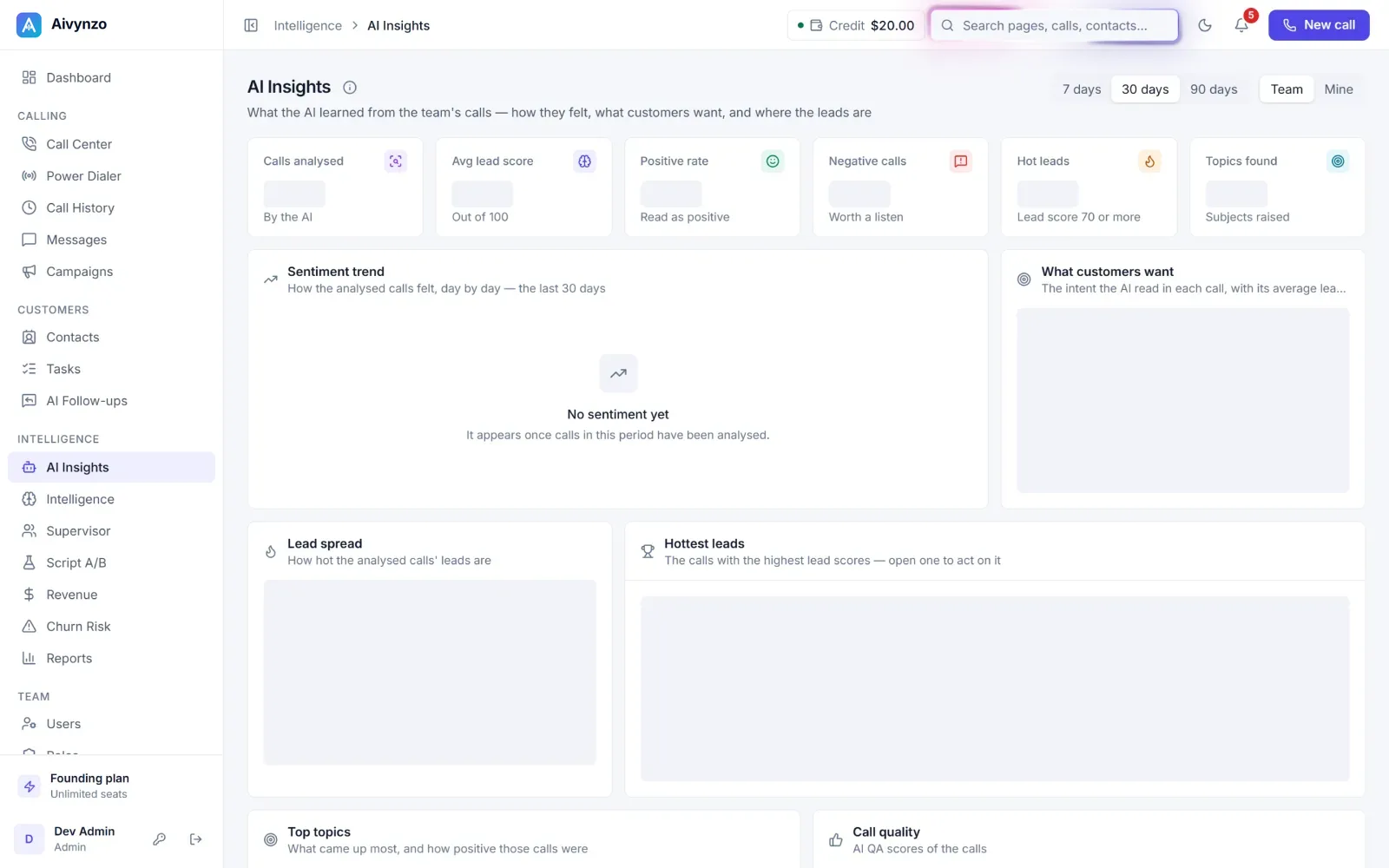Switch to Mine view

pyautogui.click(x=1339, y=89)
